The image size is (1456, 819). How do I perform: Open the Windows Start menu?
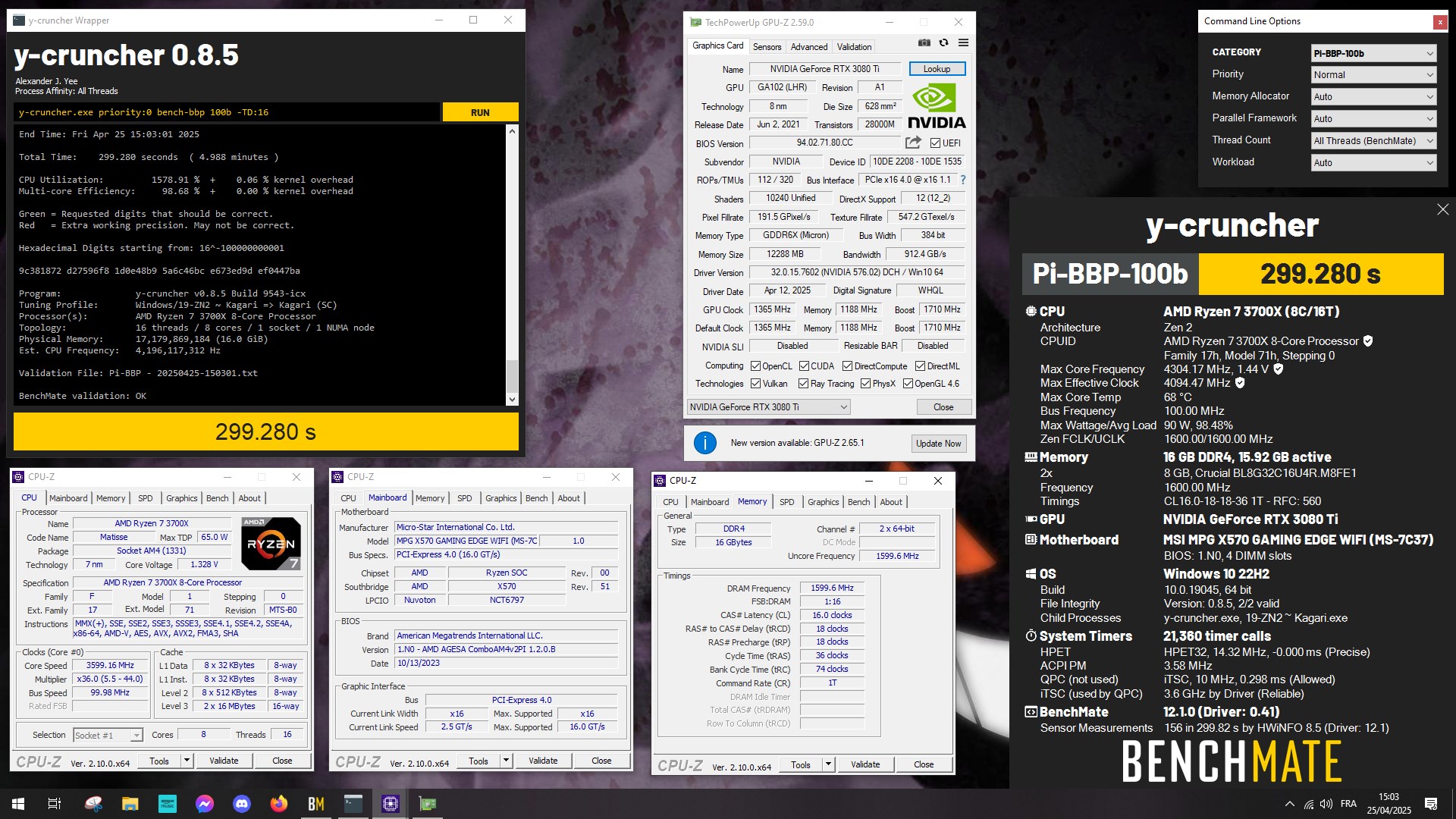(x=18, y=804)
